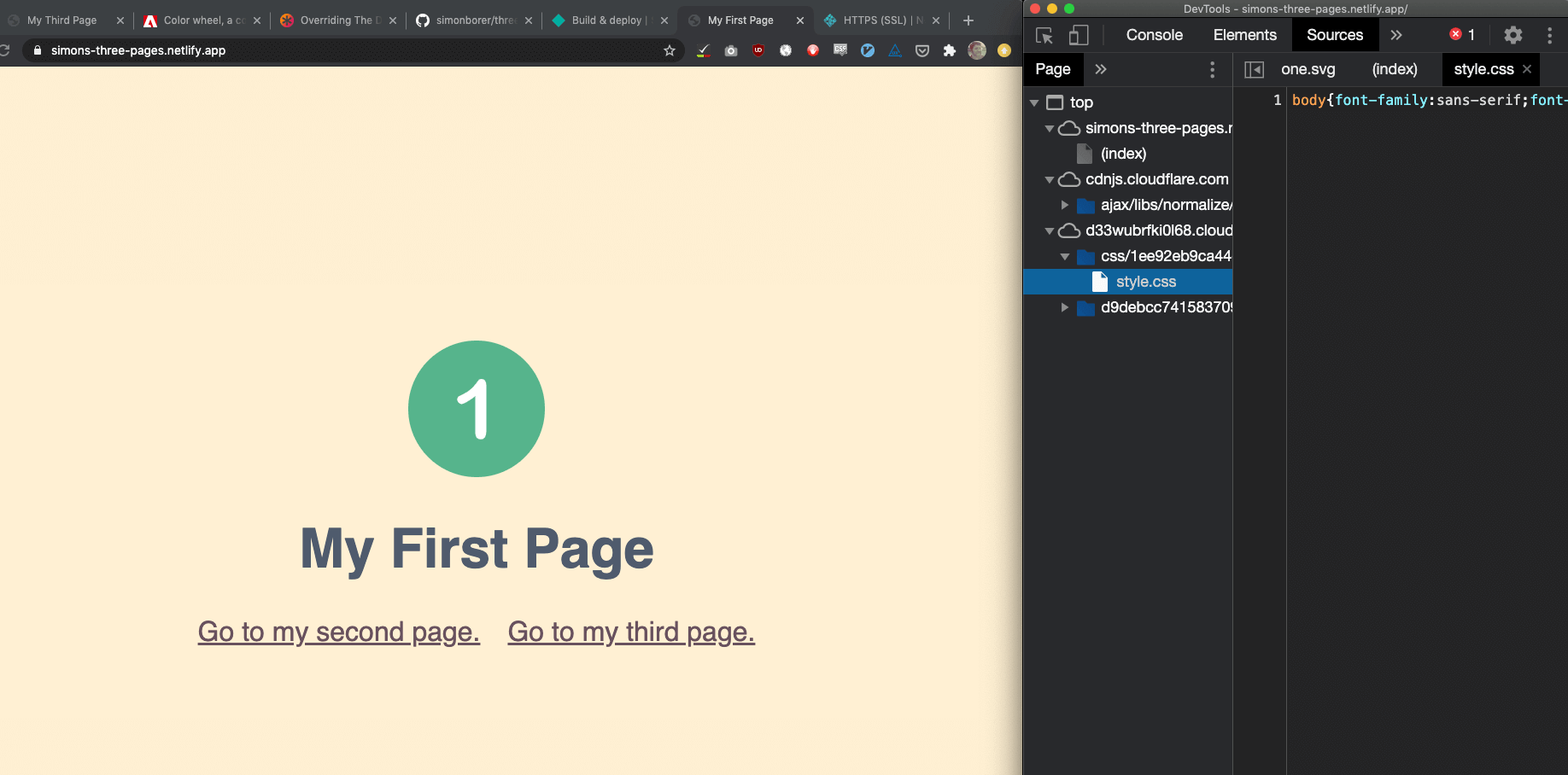Open DevTools three-dot customize menu

tap(1549, 35)
